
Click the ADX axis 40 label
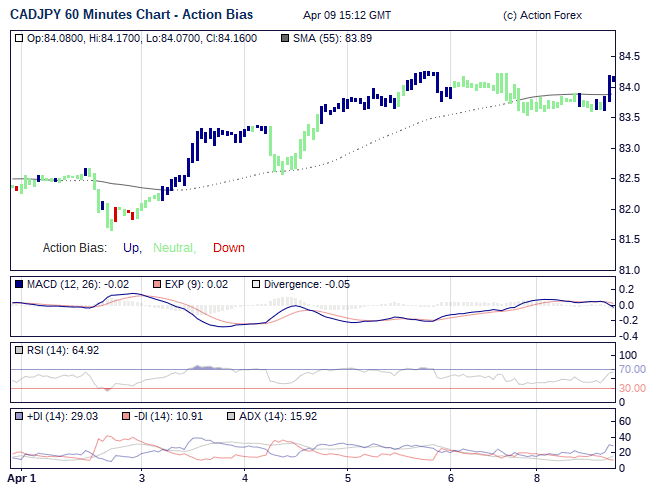(x=625, y=437)
